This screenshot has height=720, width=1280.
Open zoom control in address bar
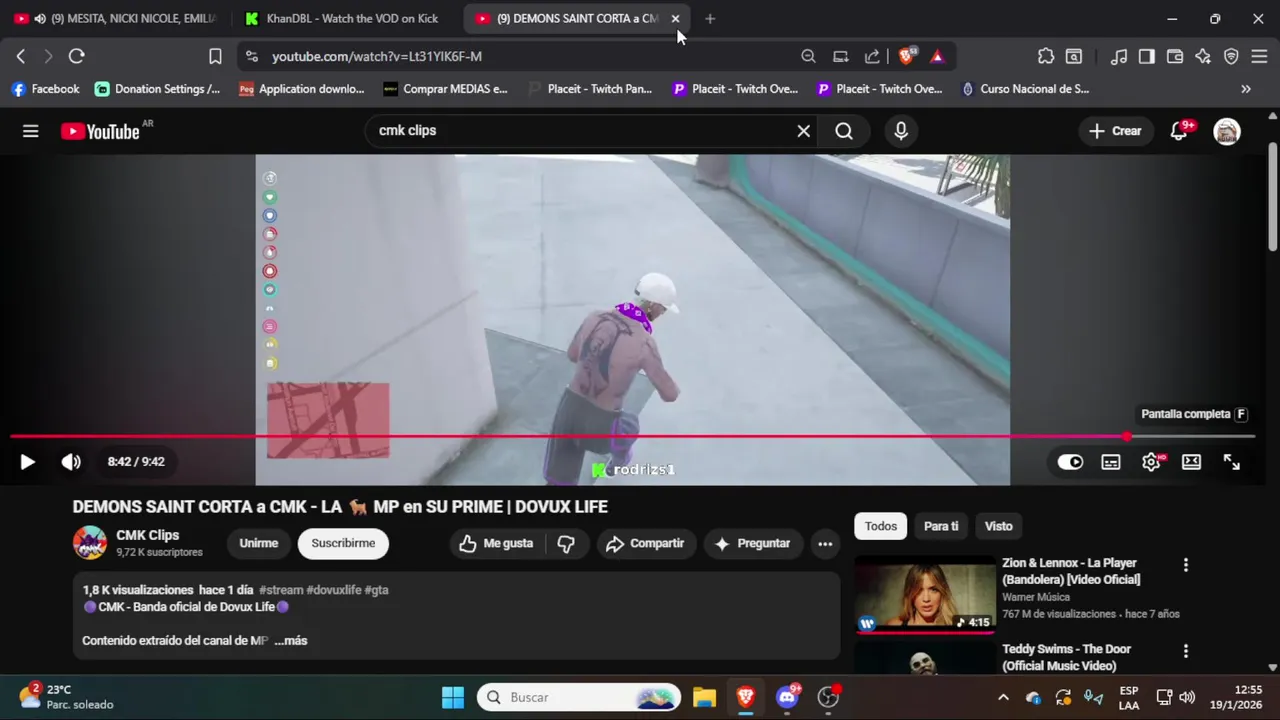(808, 56)
